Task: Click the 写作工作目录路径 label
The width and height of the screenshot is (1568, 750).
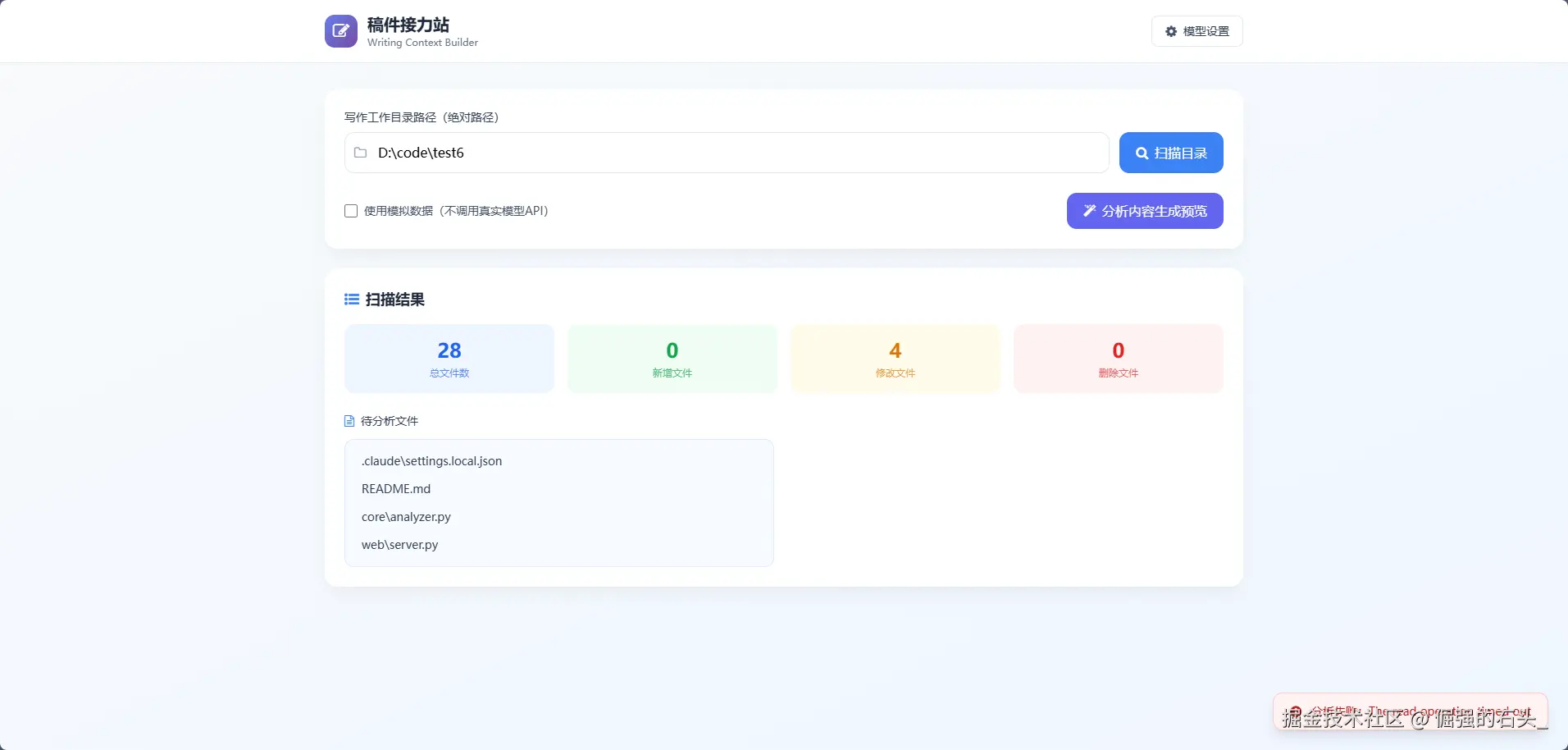Action: 422,117
